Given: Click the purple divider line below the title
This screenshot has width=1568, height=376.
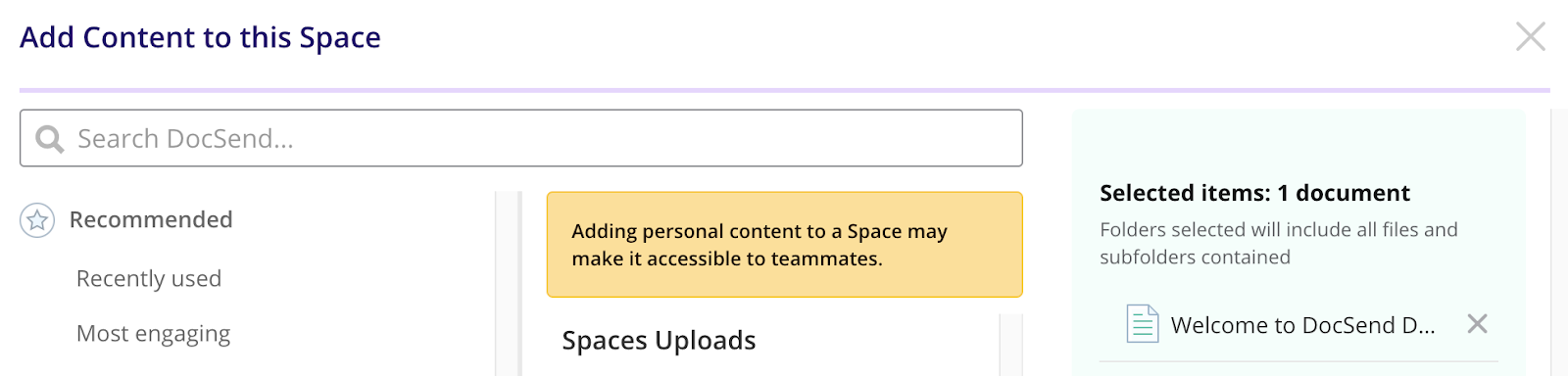Looking at the screenshot, I should [x=784, y=90].
